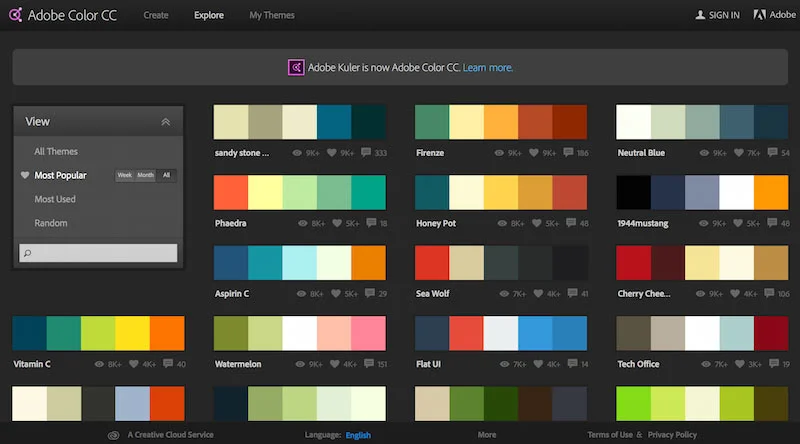The width and height of the screenshot is (800, 444).
Task: Click the Adobe Color CC logo icon
Action: click(16, 15)
